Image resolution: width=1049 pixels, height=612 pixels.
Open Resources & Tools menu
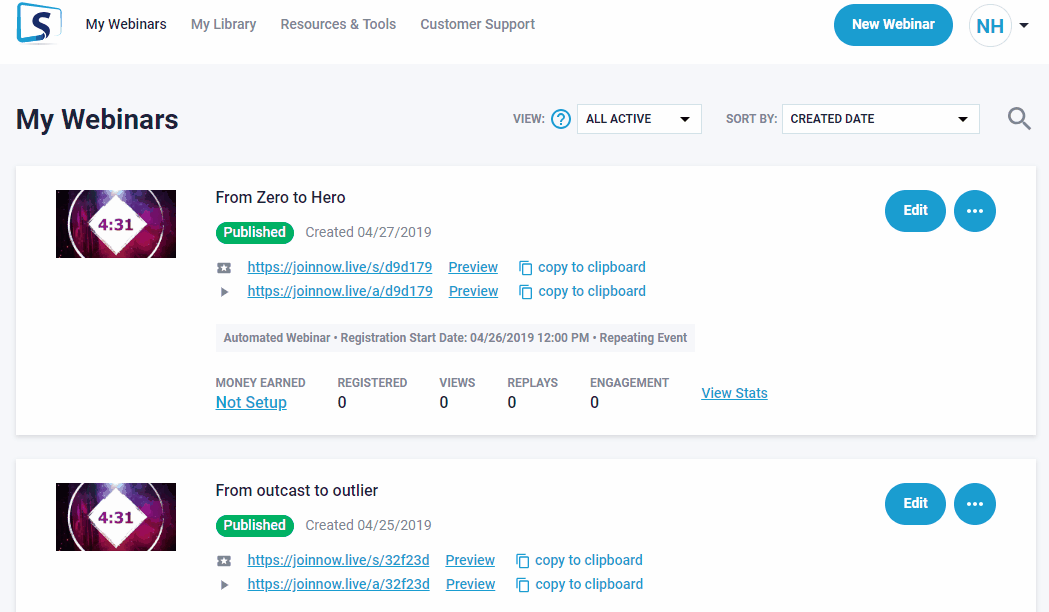[x=338, y=24]
